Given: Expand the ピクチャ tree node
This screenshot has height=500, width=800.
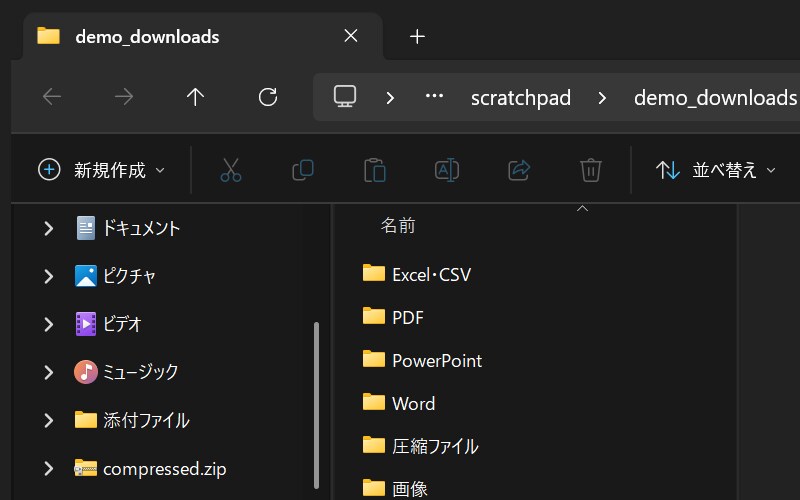Looking at the screenshot, I should [x=48, y=276].
